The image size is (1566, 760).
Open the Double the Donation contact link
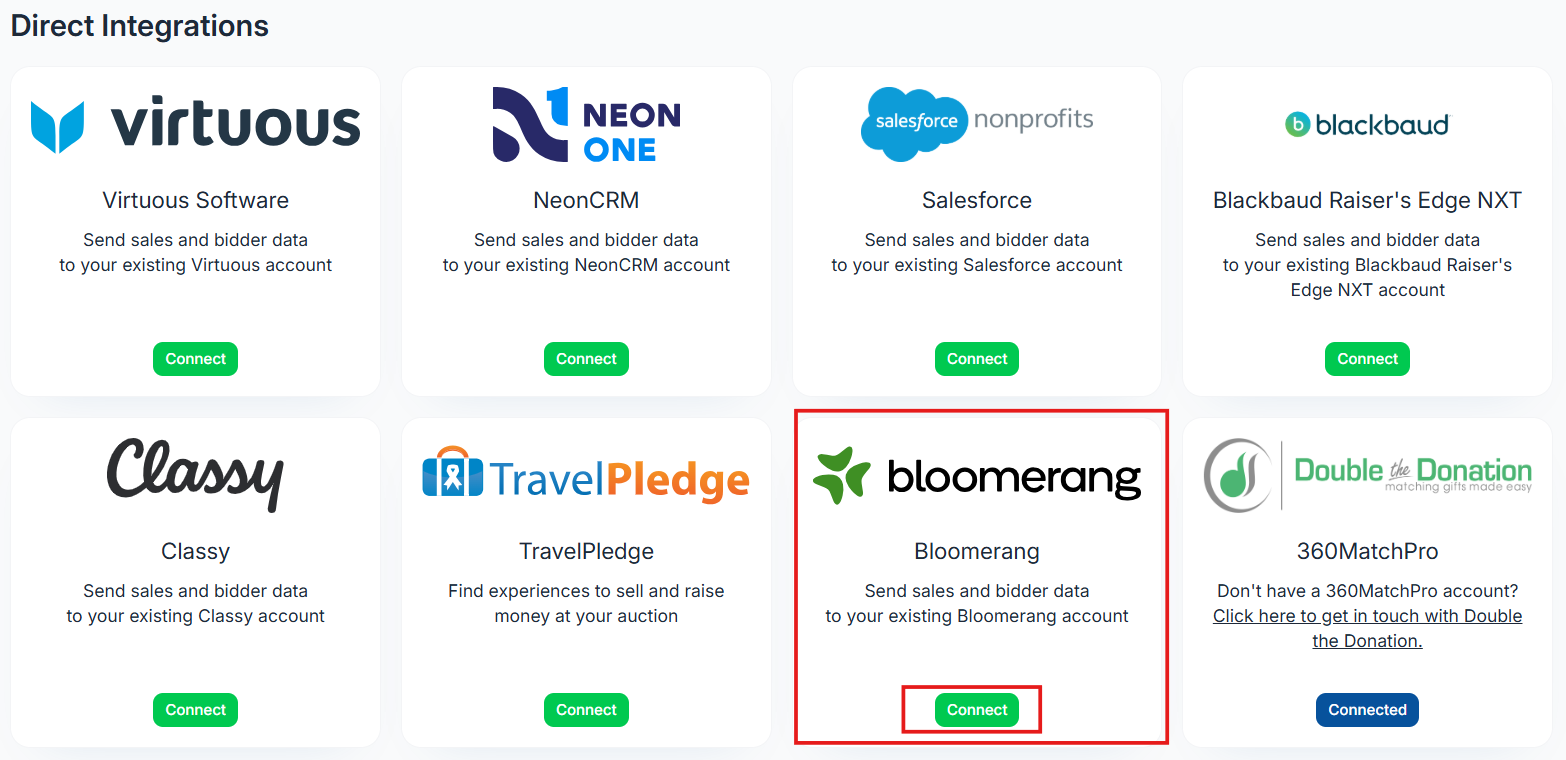tap(1367, 628)
